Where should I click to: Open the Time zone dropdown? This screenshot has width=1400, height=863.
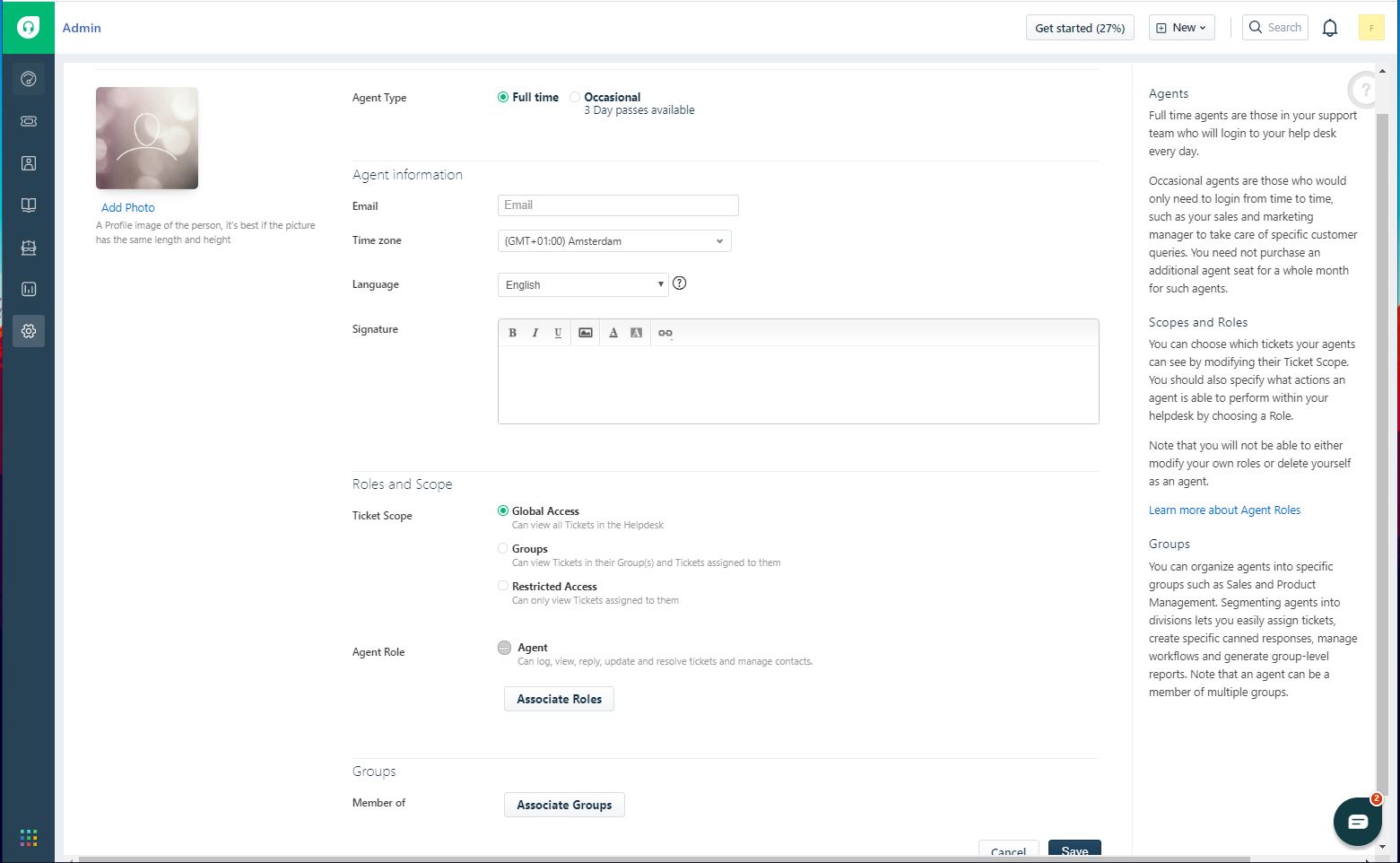tap(614, 241)
